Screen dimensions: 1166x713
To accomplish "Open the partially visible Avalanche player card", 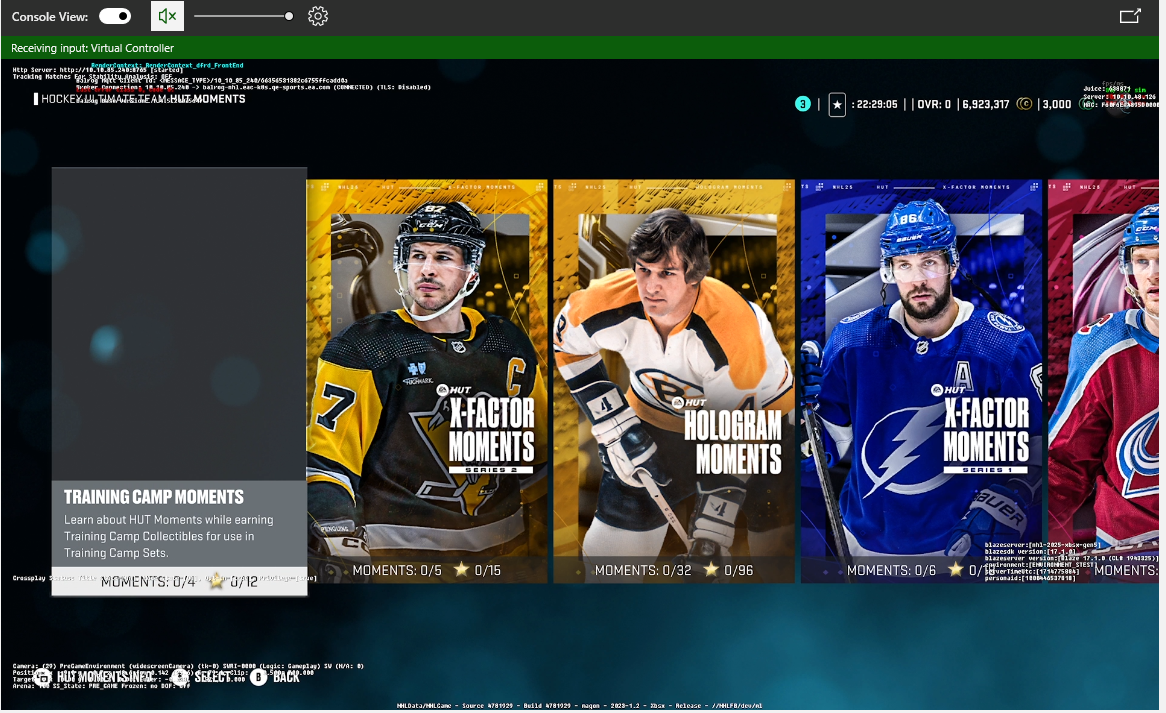I will coord(1104,381).
